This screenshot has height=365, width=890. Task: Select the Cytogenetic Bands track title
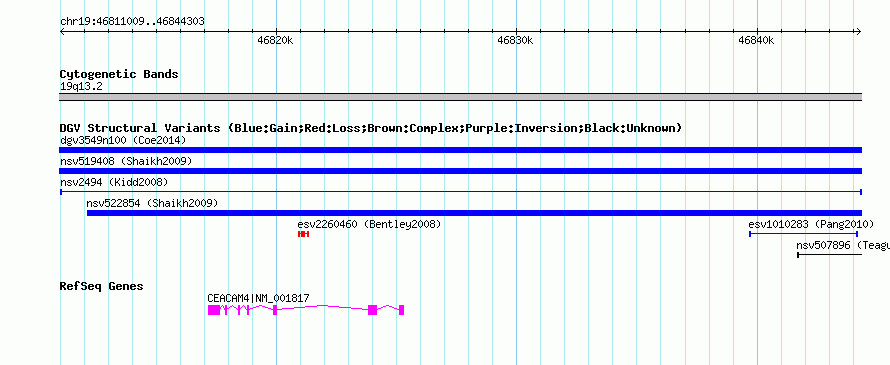click(119, 74)
